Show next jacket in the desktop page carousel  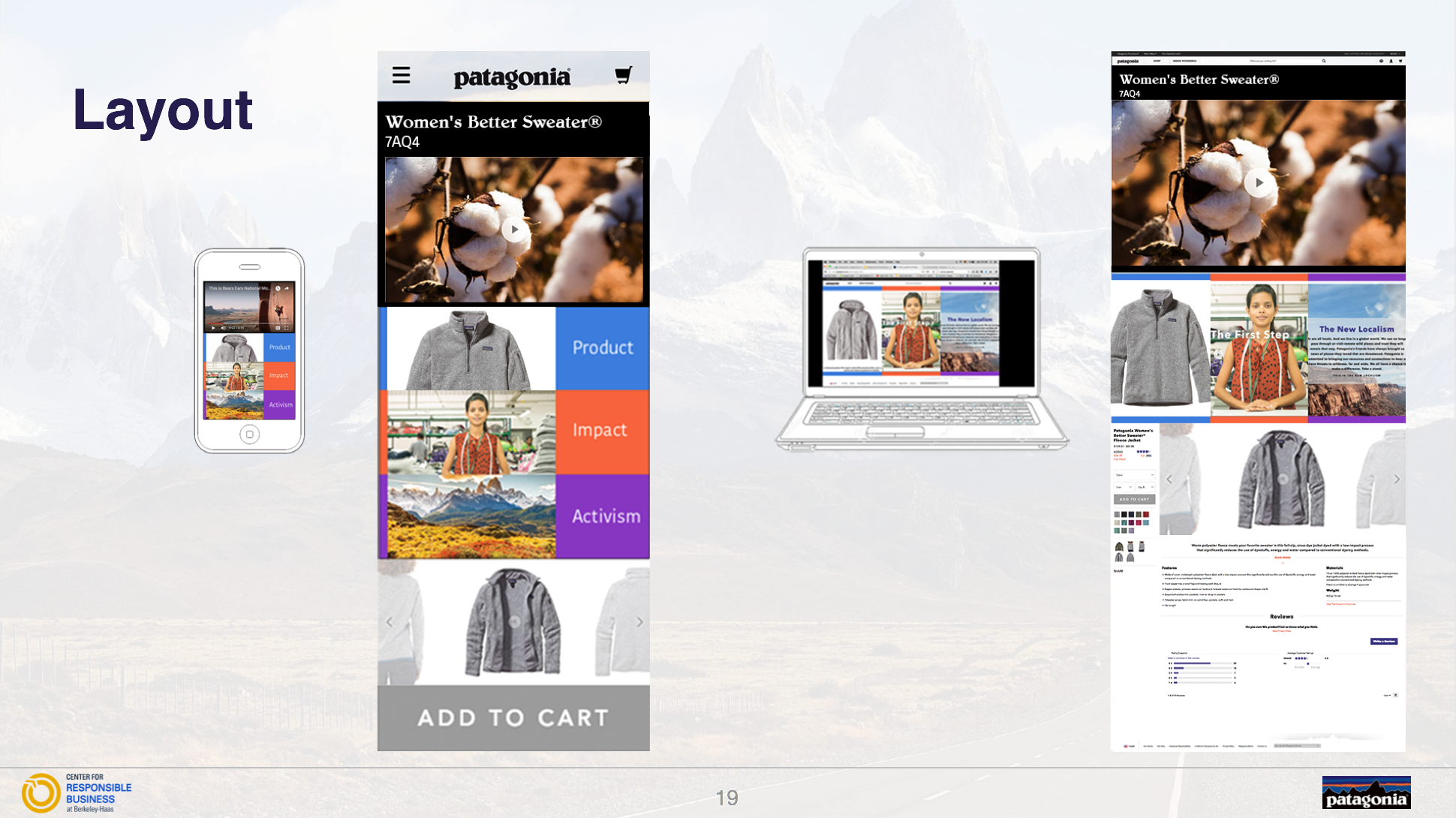(1397, 479)
